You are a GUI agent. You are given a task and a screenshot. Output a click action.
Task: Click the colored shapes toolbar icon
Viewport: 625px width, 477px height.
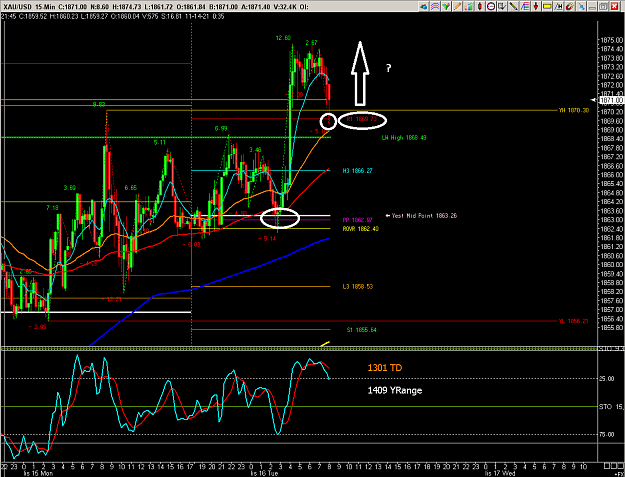pyautogui.click(x=424, y=6)
